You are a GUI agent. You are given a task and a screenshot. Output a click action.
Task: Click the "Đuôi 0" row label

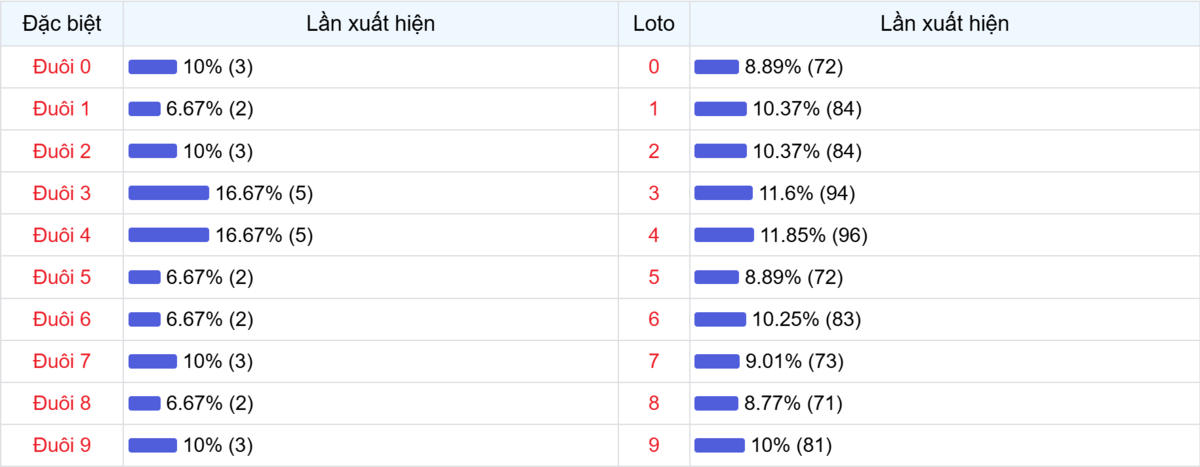pyautogui.click(x=62, y=67)
